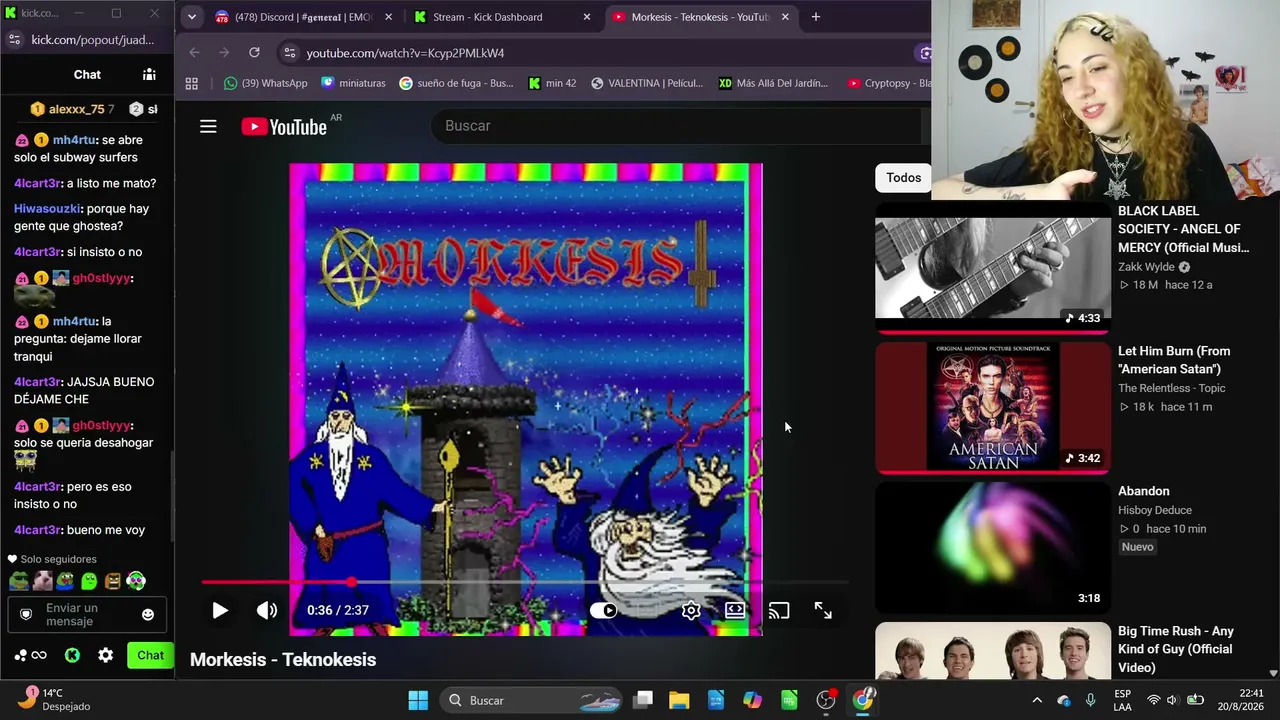The image size is (1280, 720).
Task: Open Task View on the taskbar
Action: coord(643,700)
